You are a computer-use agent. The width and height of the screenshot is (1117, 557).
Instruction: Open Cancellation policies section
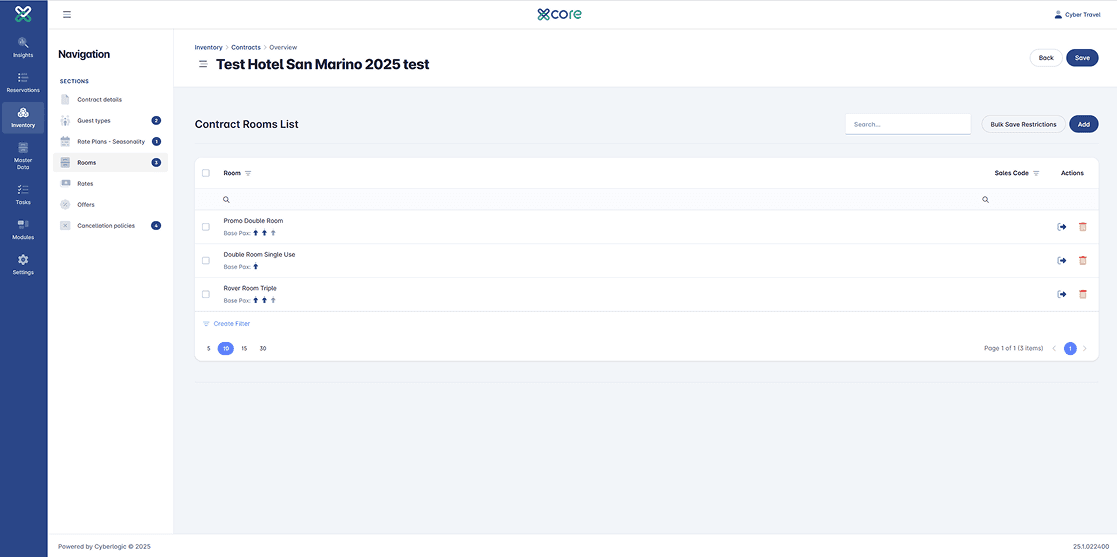click(x=105, y=226)
